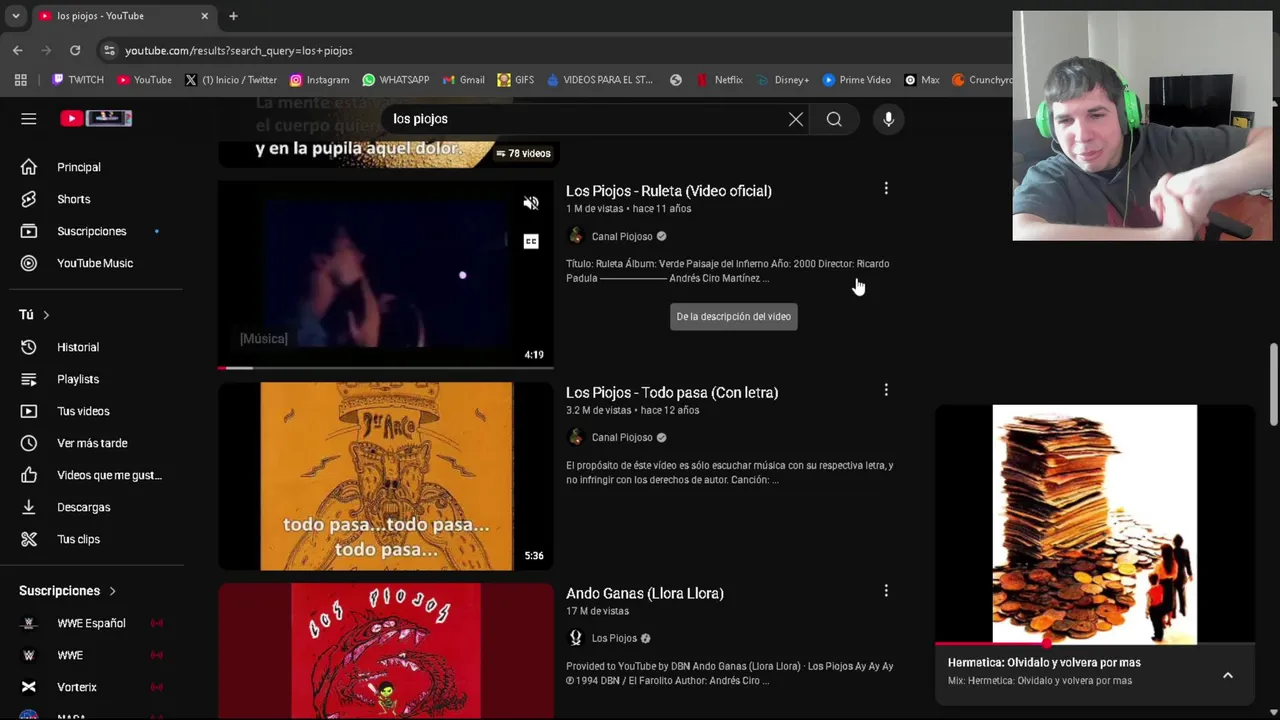Expand the Tú section chevron
Image resolution: width=1280 pixels, height=720 pixels.
click(46, 315)
